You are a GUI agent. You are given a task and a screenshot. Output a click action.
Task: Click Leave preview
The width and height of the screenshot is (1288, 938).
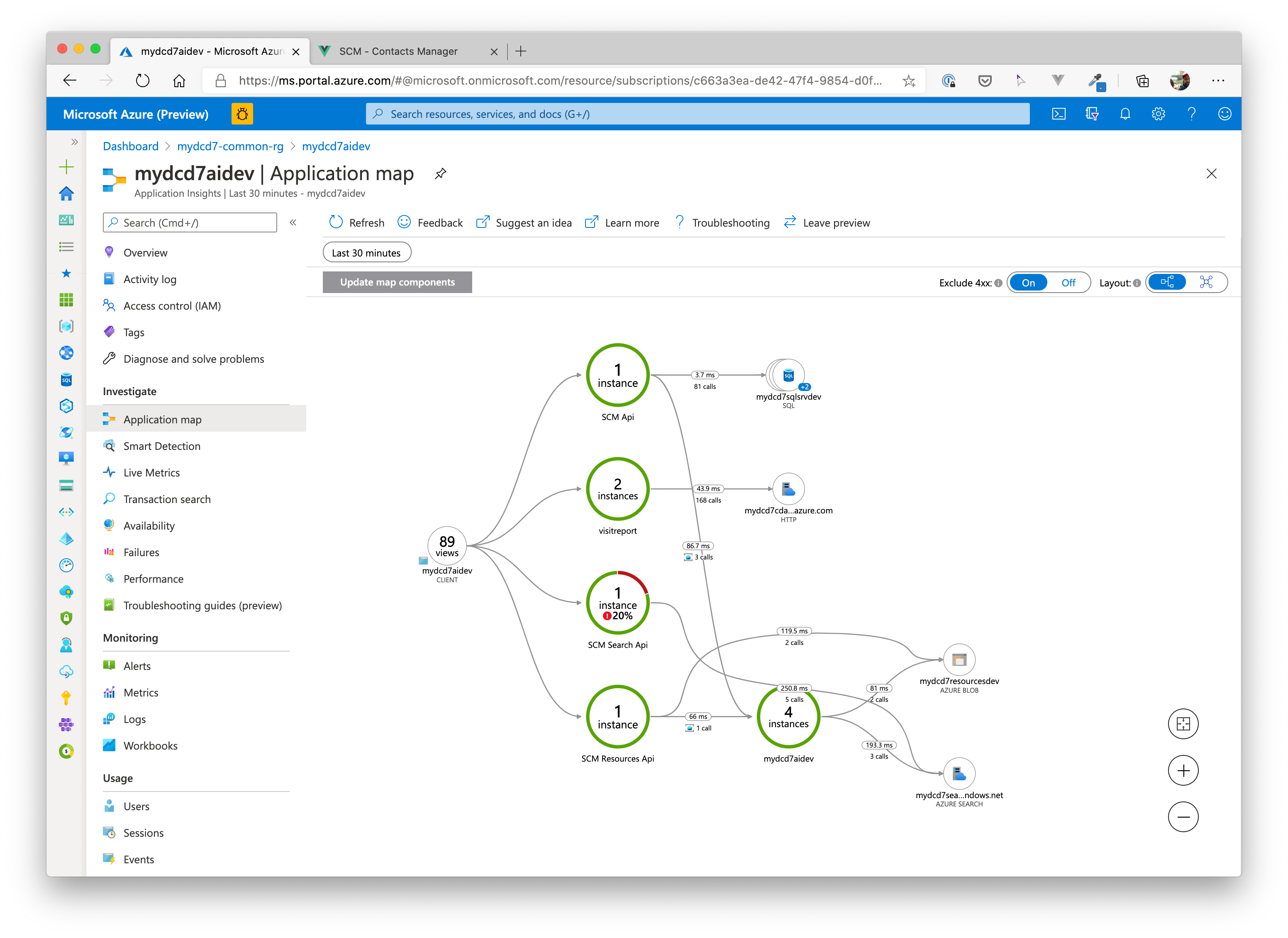(x=826, y=223)
